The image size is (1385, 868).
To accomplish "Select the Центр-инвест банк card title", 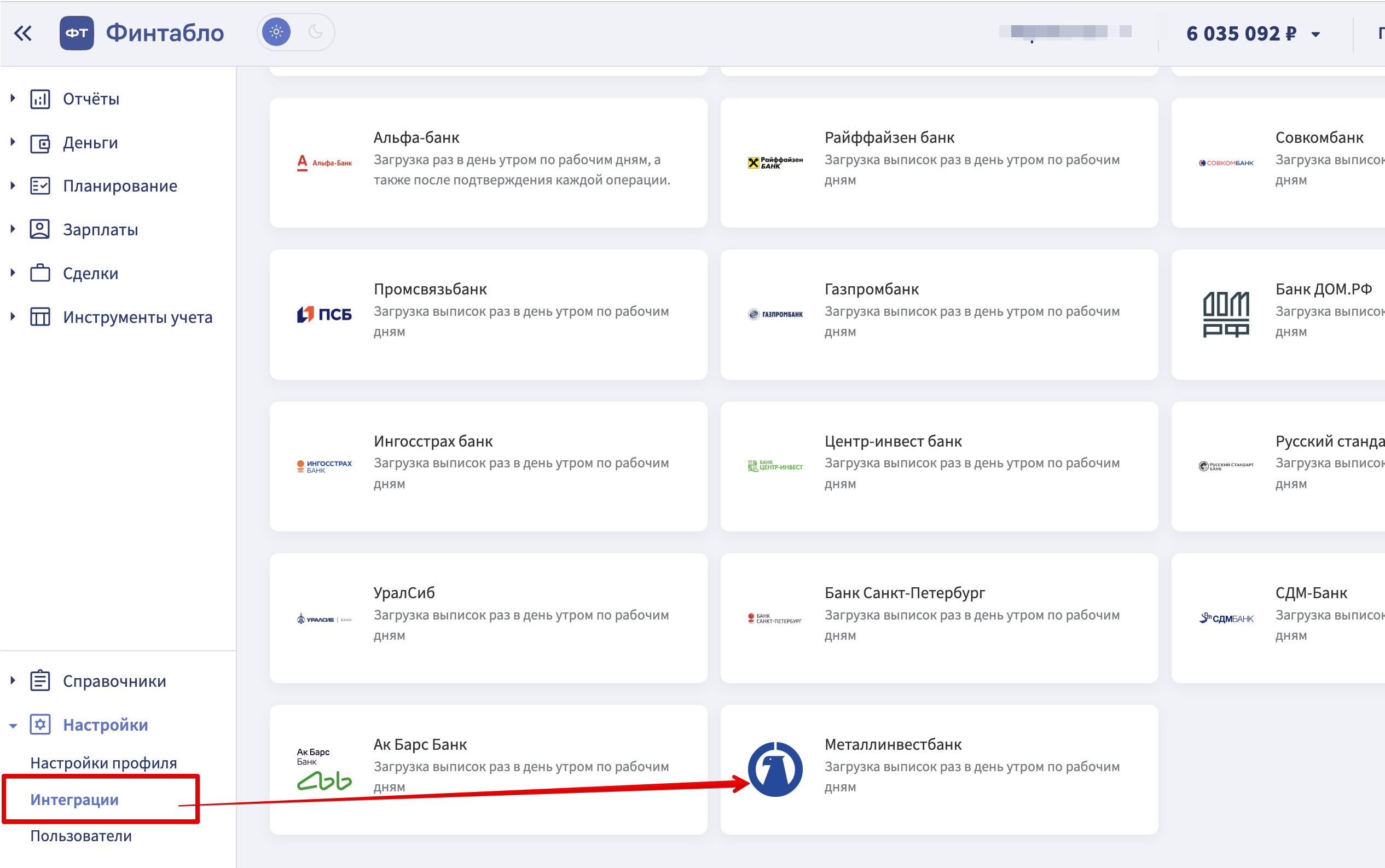I will pos(893,442).
